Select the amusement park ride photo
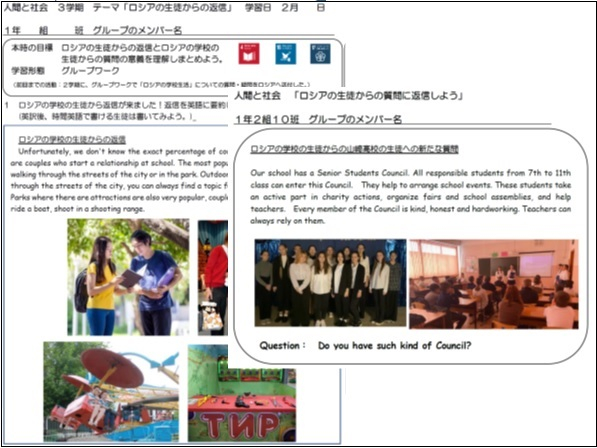Image resolution: width=597 pixels, height=448 pixels. [x=111, y=391]
